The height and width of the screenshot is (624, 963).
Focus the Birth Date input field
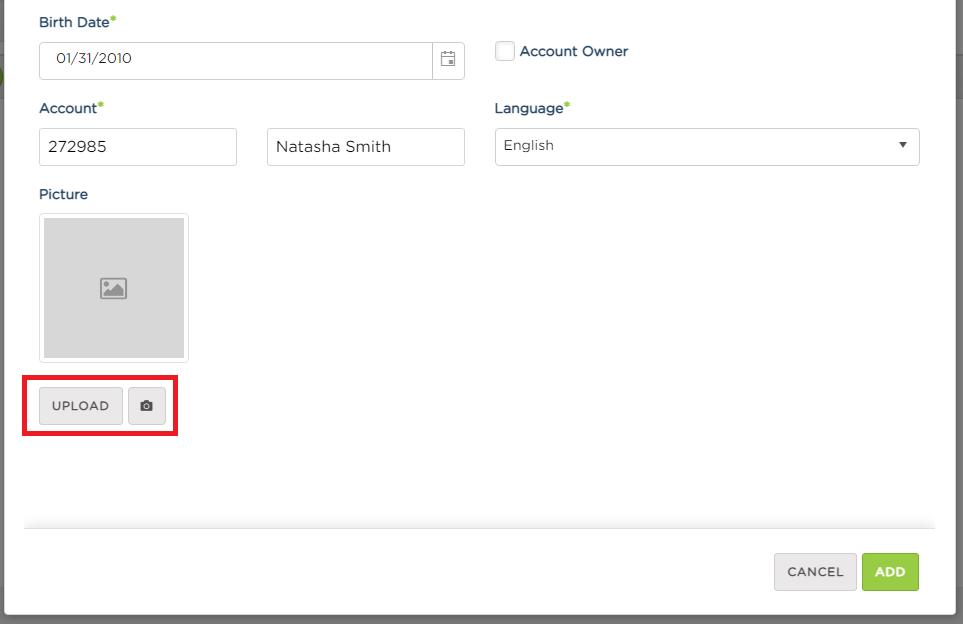click(x=236, y=60)
